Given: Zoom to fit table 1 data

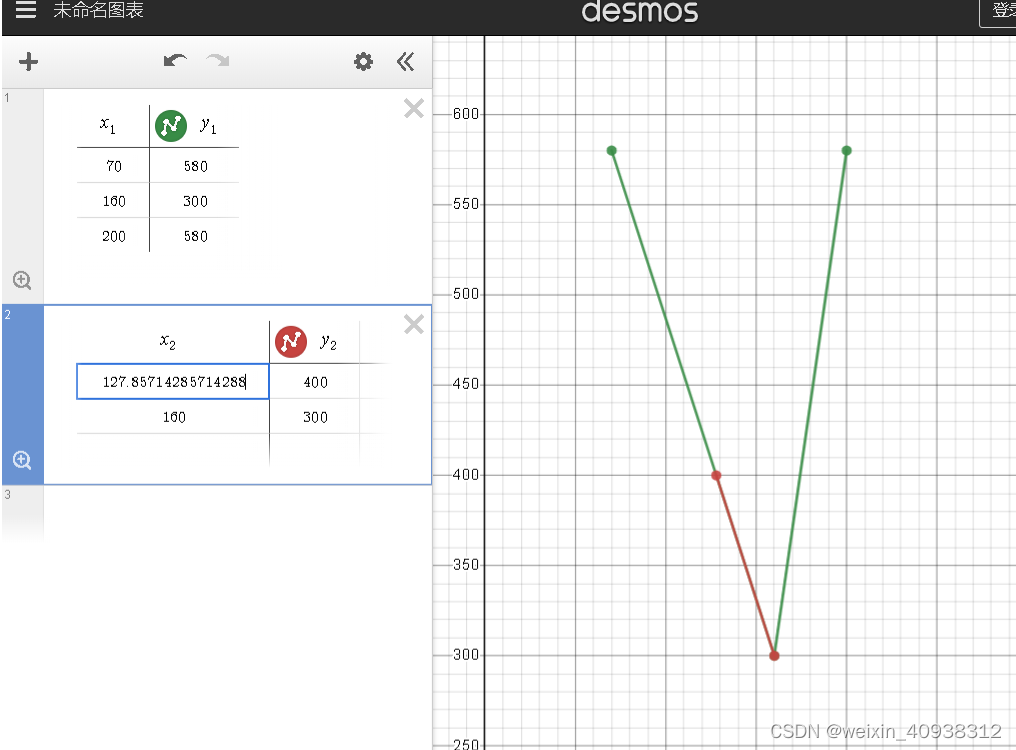Looking at the screenshot, I should click(x=22, y=280).
